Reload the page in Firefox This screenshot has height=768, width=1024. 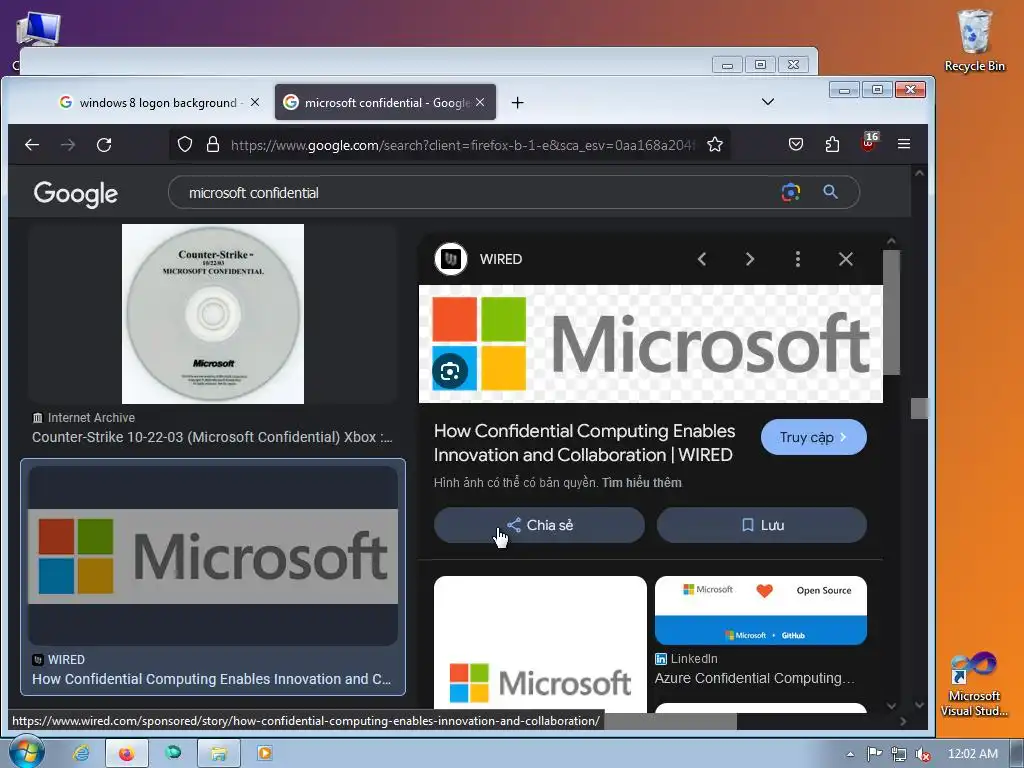coord(104,145)
